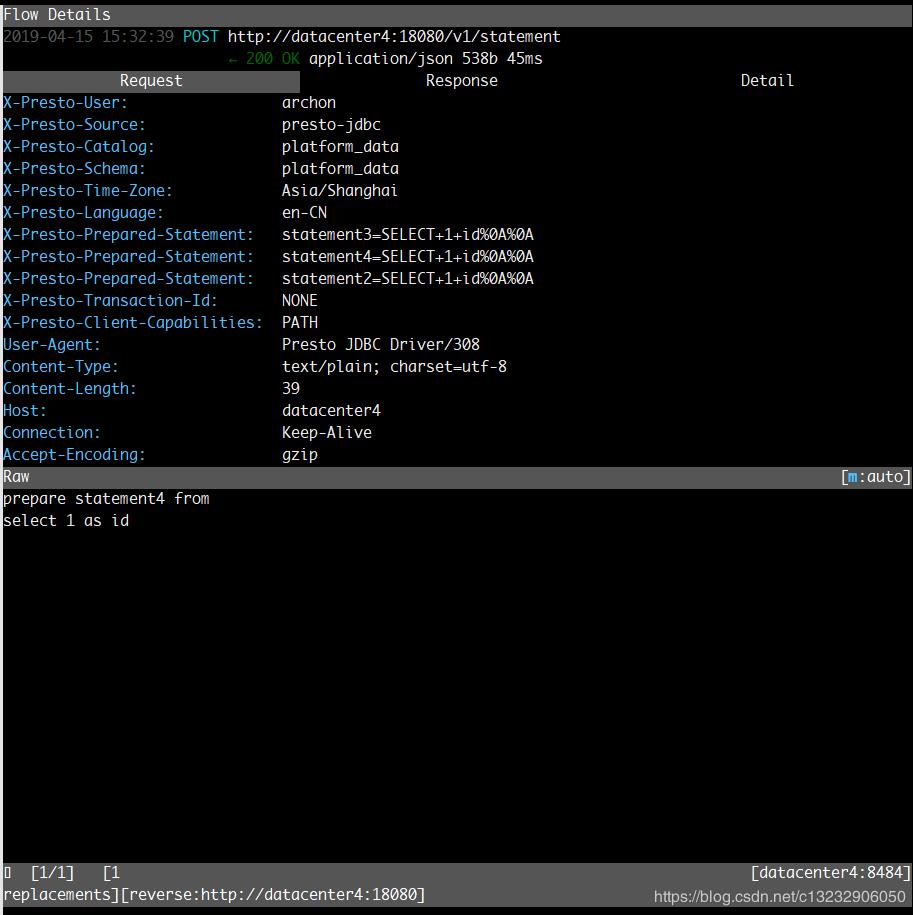913x915 pixels.
Task: Select the User-Agent header Presto JDBC Driver/308
Action: (x=381, y=344)
